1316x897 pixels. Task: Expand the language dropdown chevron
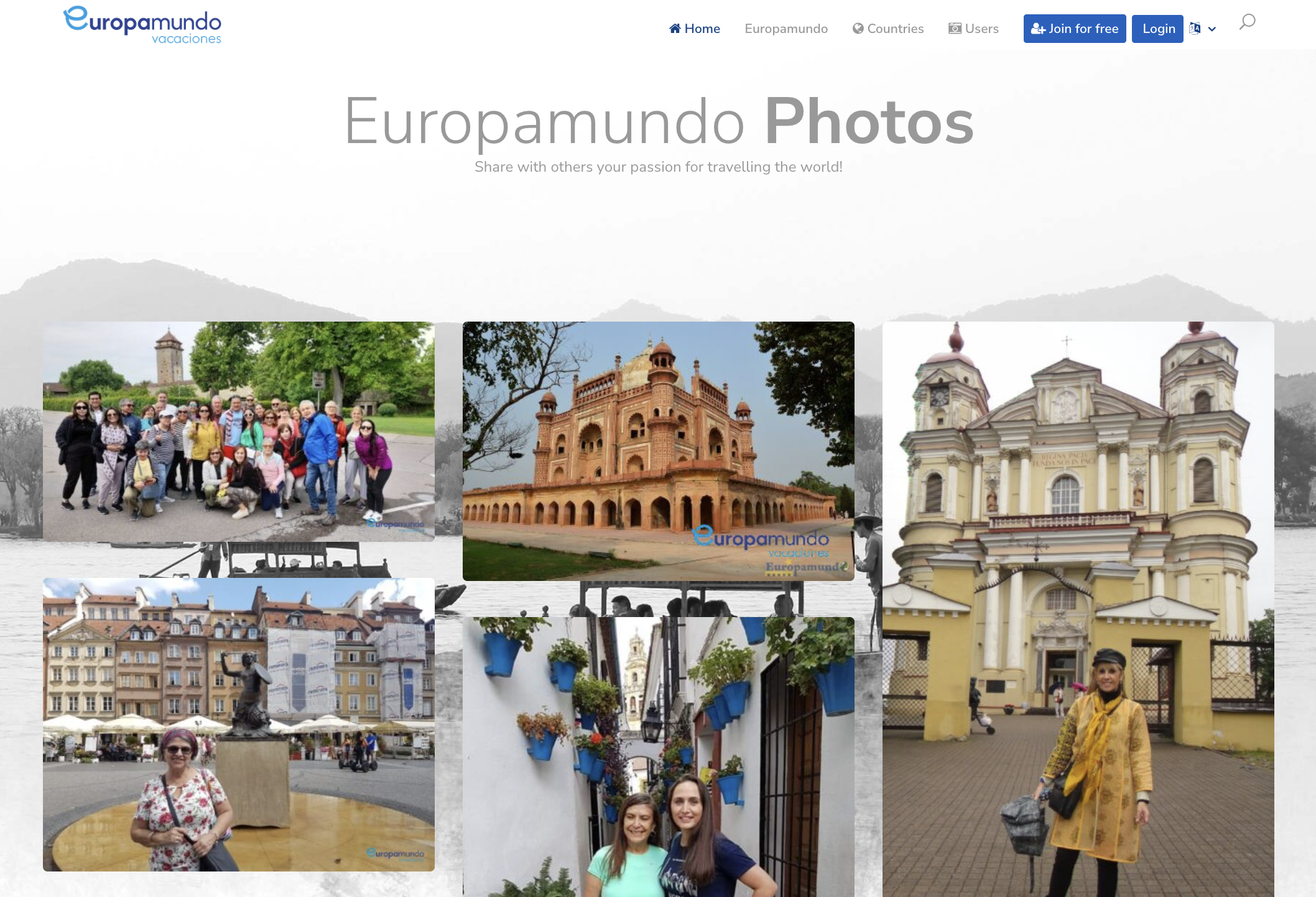[x=1212, y=29]
